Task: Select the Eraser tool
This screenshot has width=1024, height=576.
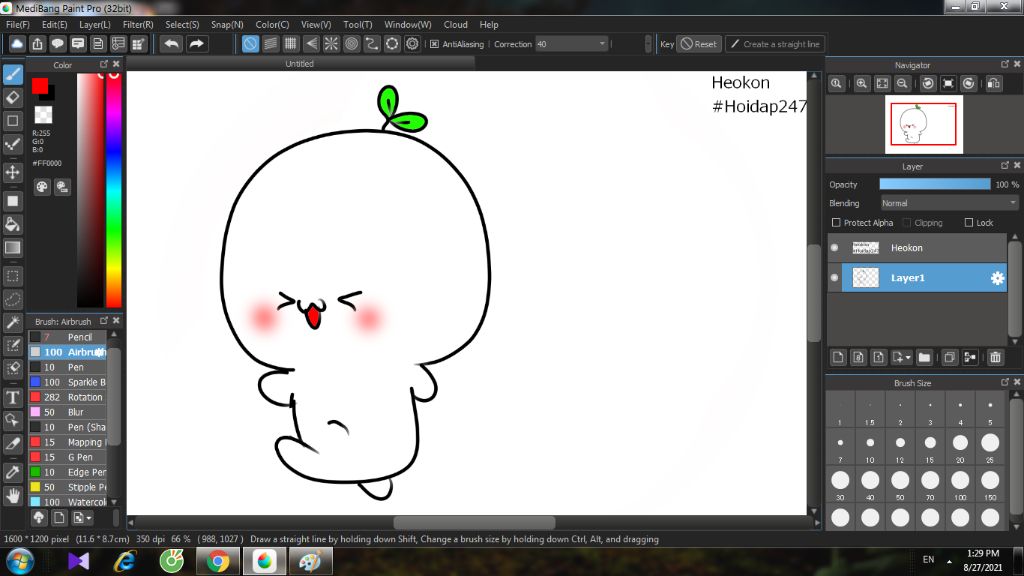Action: point(12,98)
